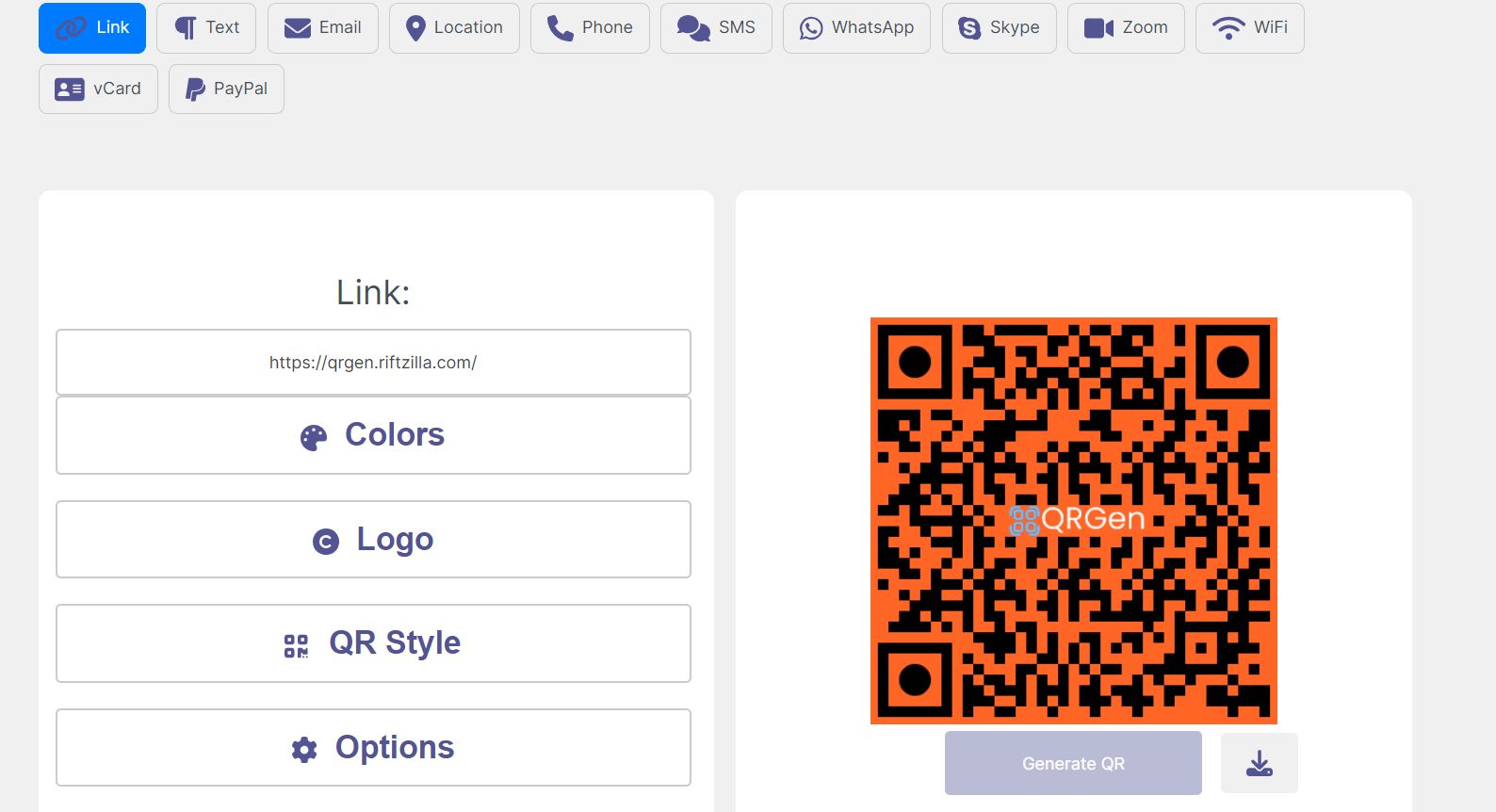Image resolution: width=1496 pixels, height=812 pixels.
Task: Expand the Colors section
Action: pos(373,435)
